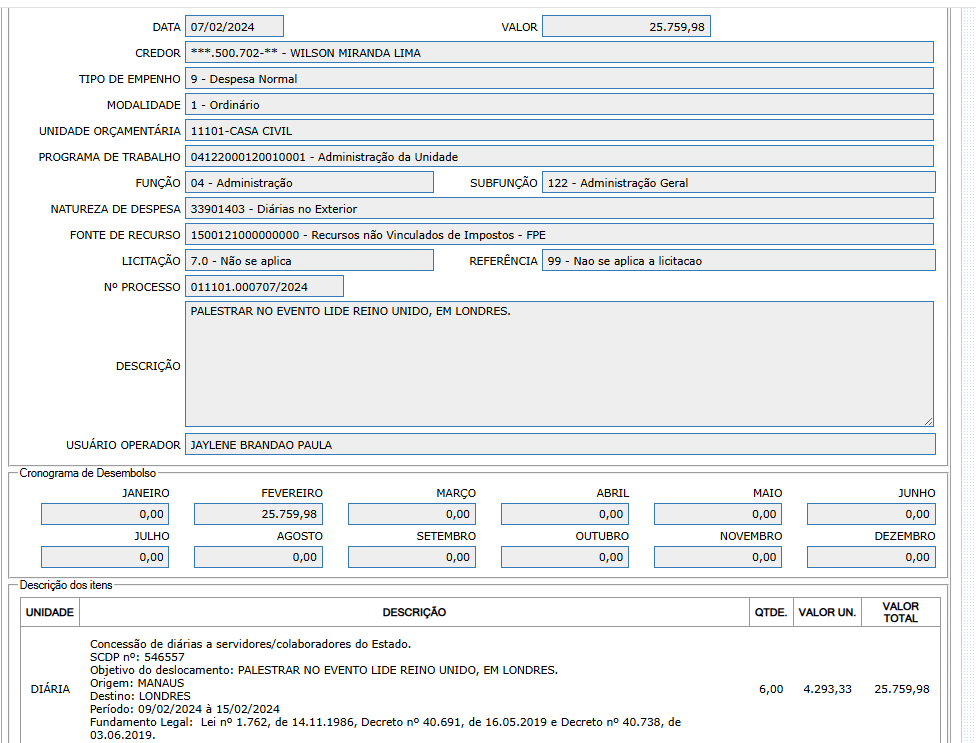Viewport: 976px width, 743px height.
Task: Focus the REFERÊNCIA field
Action: pos(738,261)
